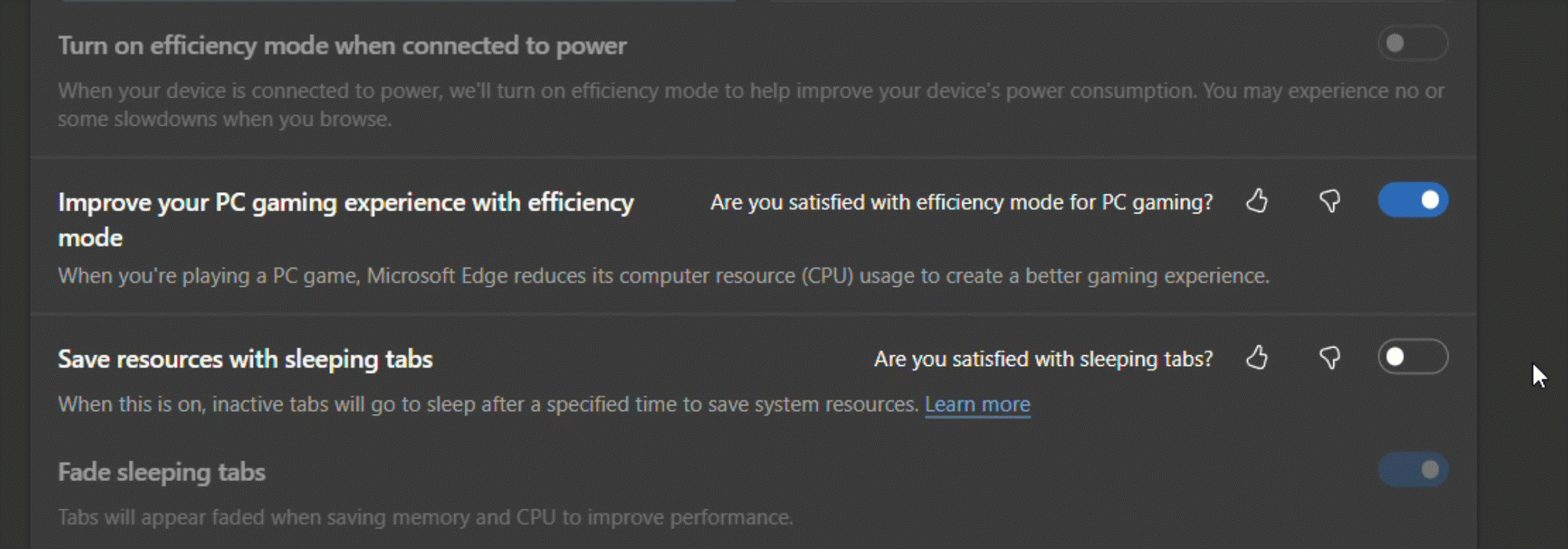
Task: Click 'Turn on efficiency mode when connected to power' title
Action: tap(342, 46)
